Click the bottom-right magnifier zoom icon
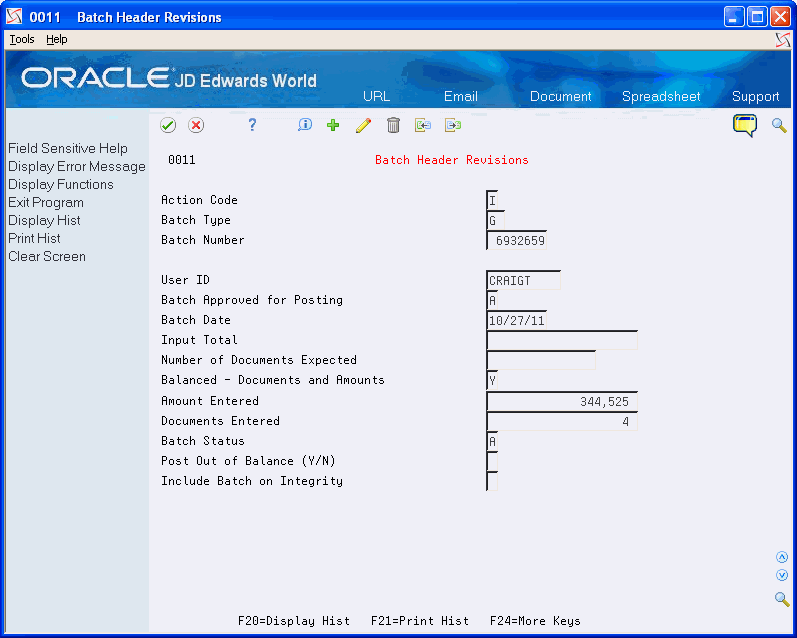This screenshot has width=797, height=638. coord(782,599)
